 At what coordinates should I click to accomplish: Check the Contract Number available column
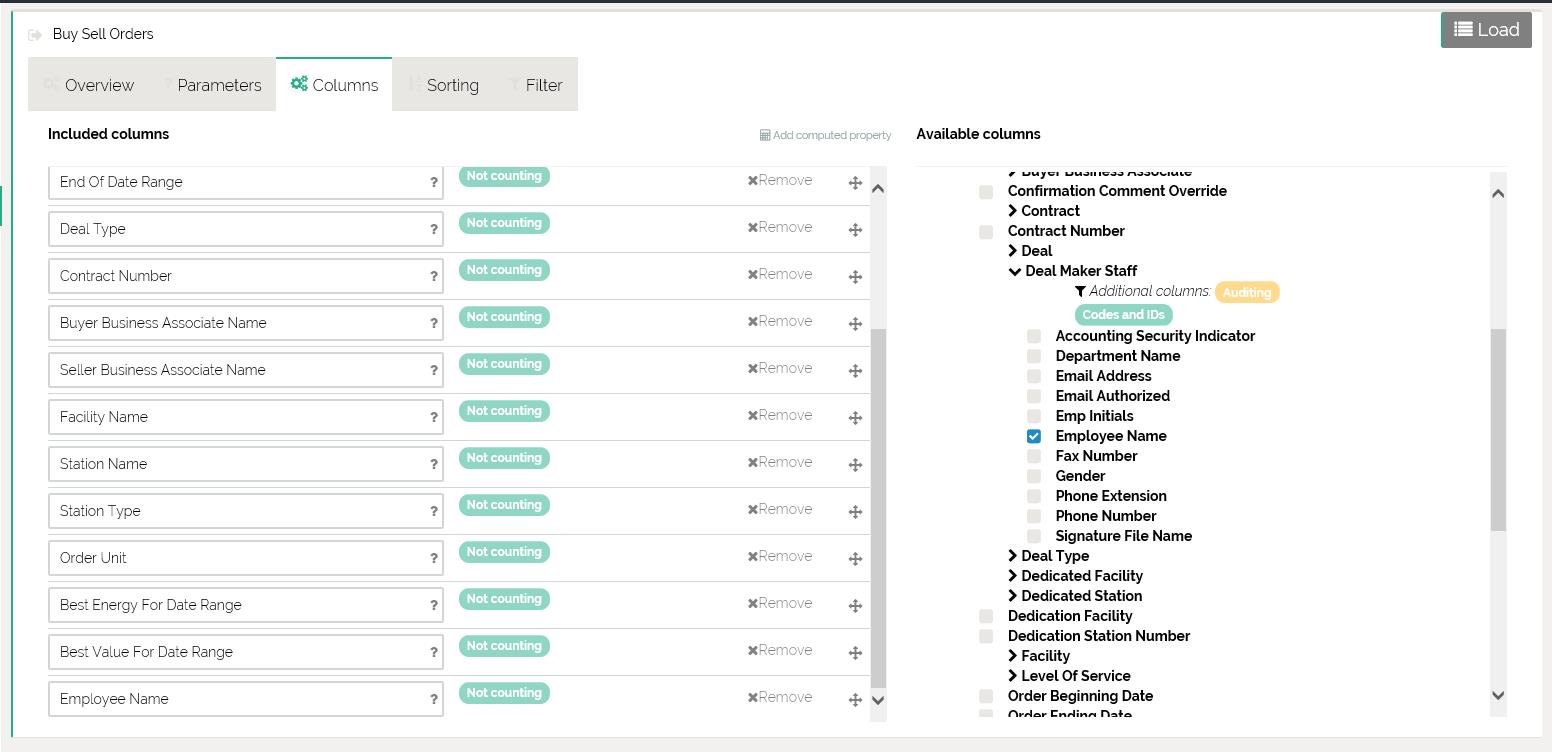986,232
